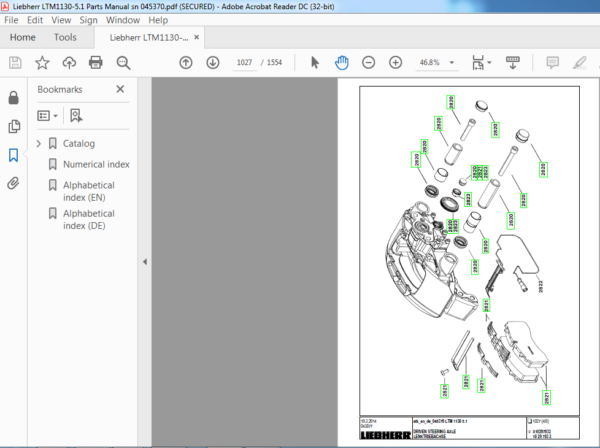
Task: Print the document
Action: (96, 62)
